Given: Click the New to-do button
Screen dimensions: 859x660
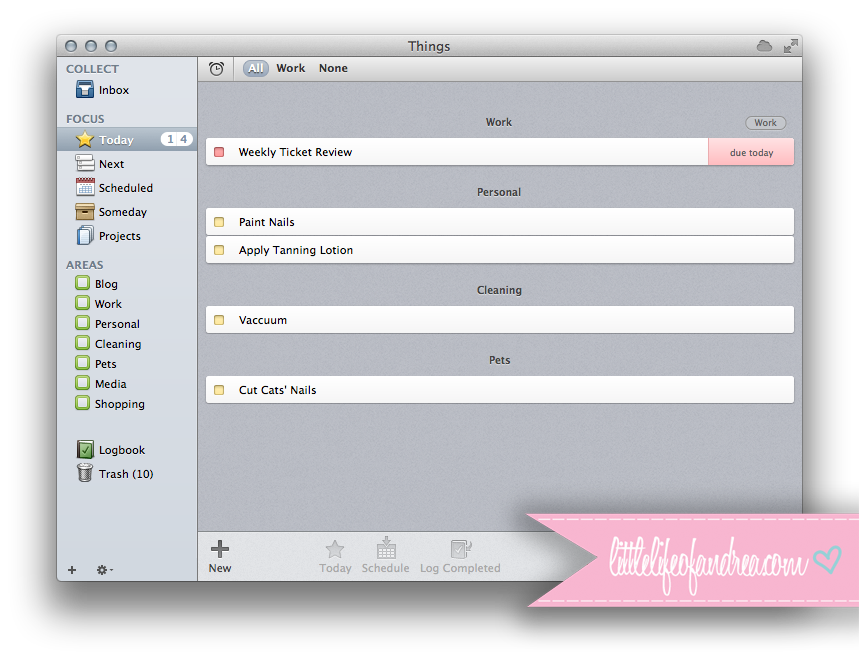Looking at the screenshot, I should pyautogui.click(x=220, y=555).
